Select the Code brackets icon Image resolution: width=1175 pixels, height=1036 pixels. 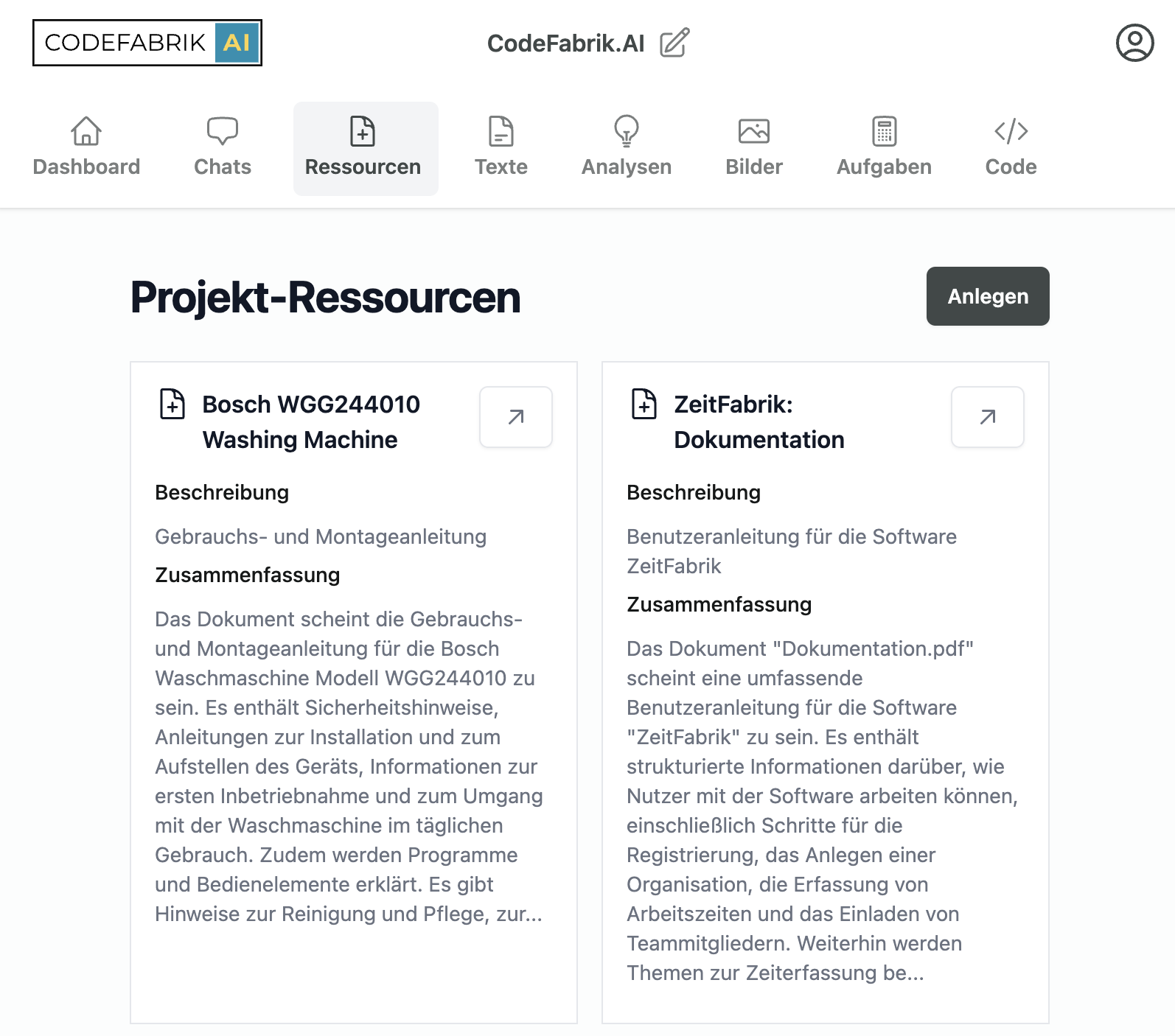[1011, 131]
